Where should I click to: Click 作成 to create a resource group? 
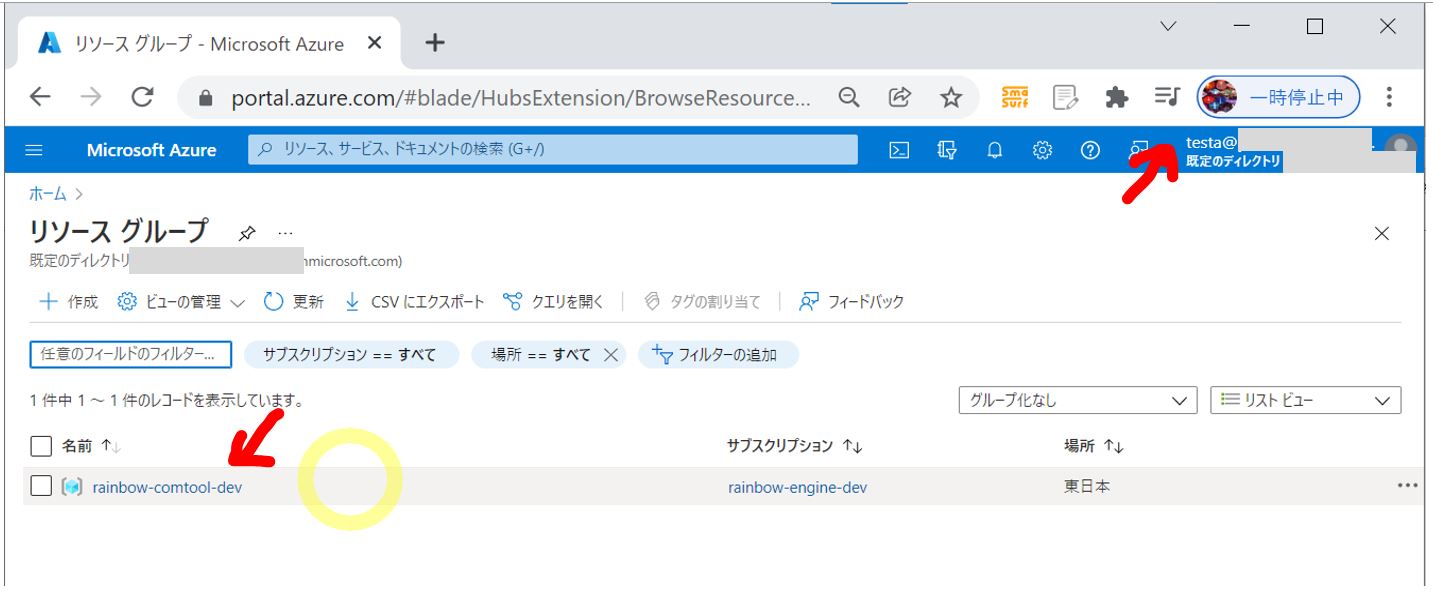[68, 302]
